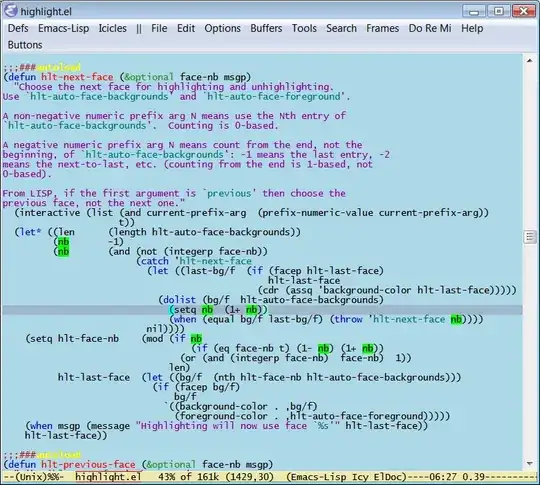Click 'mod' in the setq expression

point(155,339)
